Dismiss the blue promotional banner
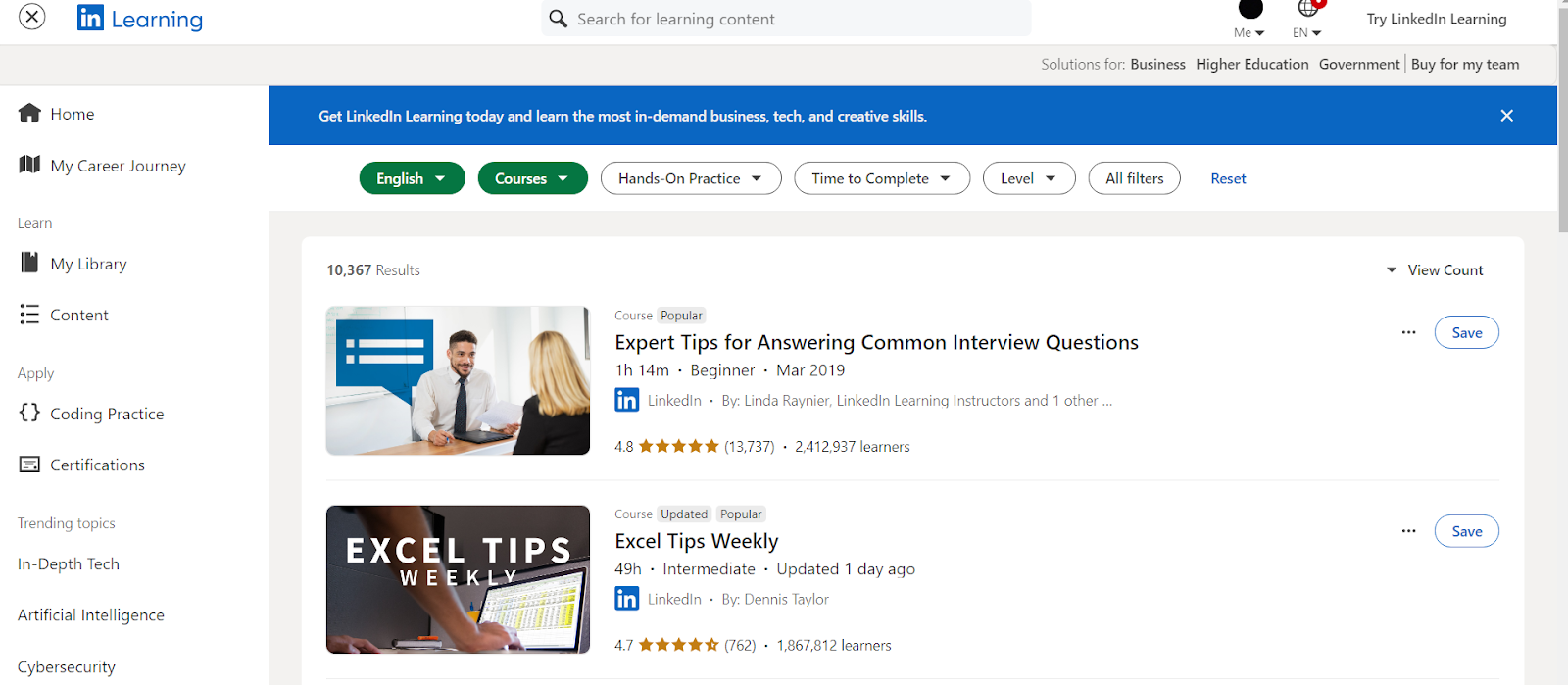The height and width of the screenshot is (685, 1568). (x=1507, y=116)
